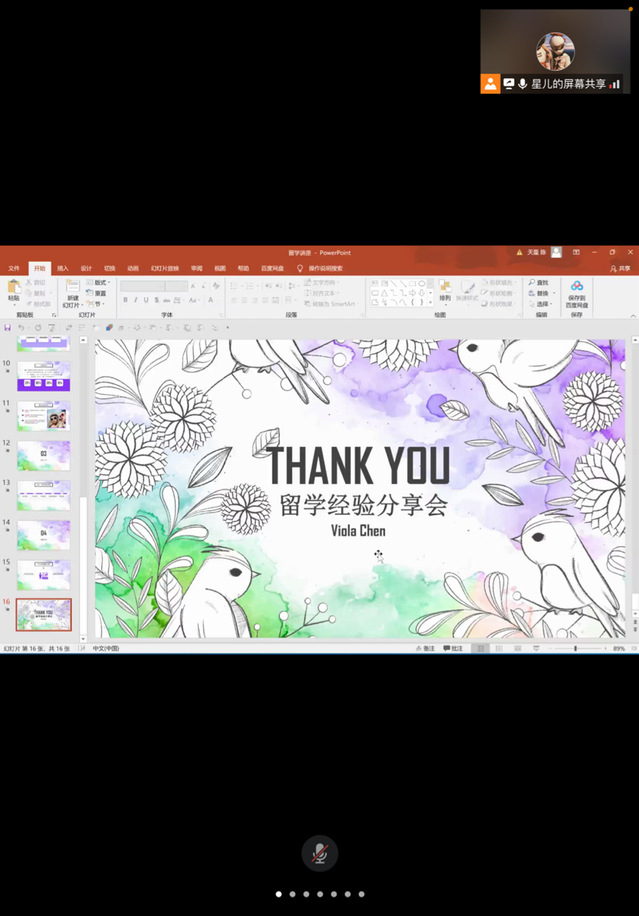
Task: Click the New Slide (新建幻灯片) icon
Action: 72,288
